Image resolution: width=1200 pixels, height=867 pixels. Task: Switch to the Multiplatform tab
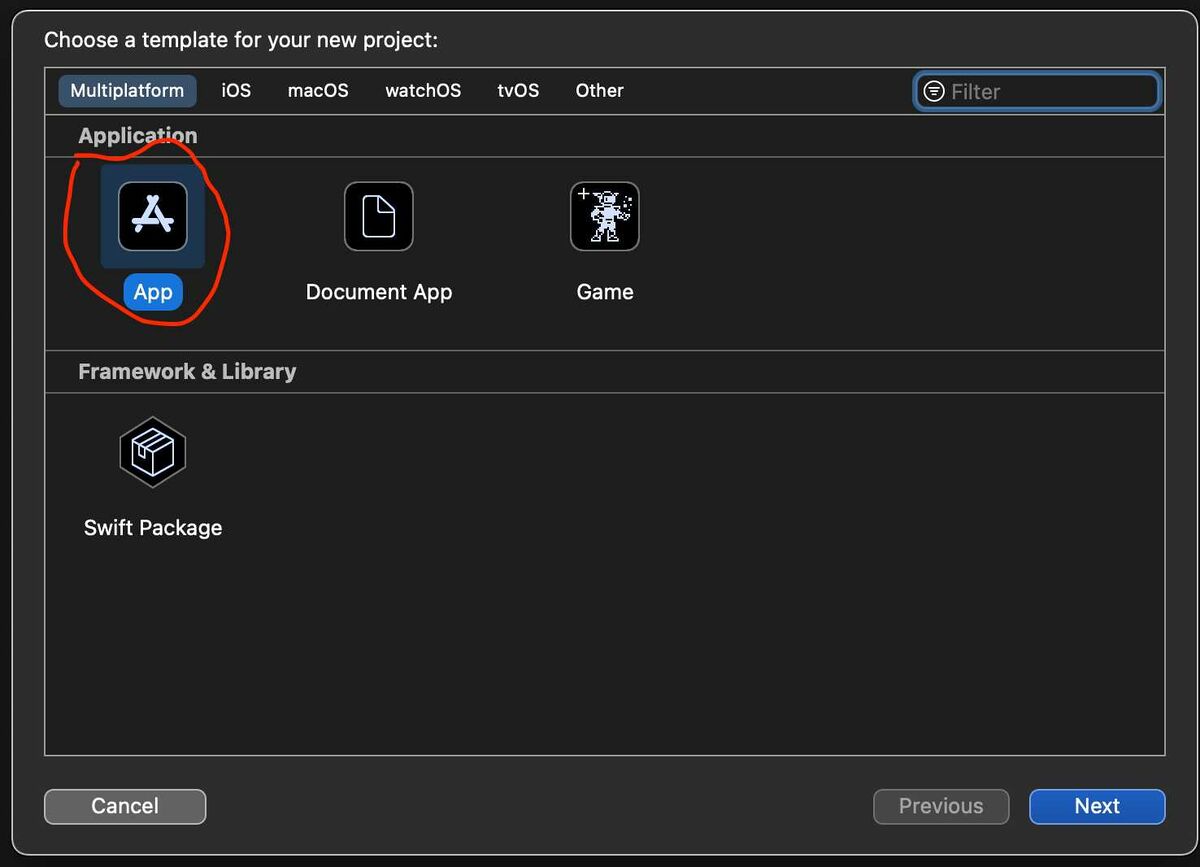pyautogui.click(x=127, y=90)
